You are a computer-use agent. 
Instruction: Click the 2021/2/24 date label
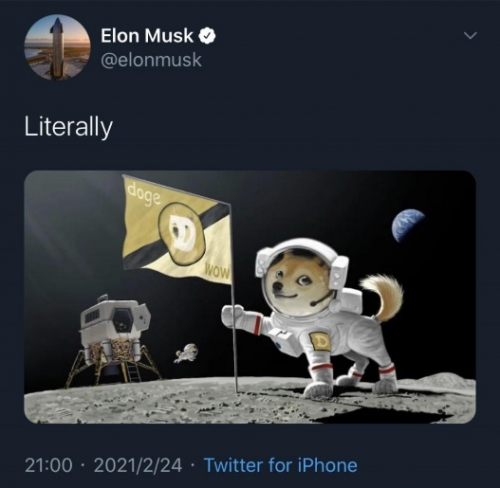138,465
